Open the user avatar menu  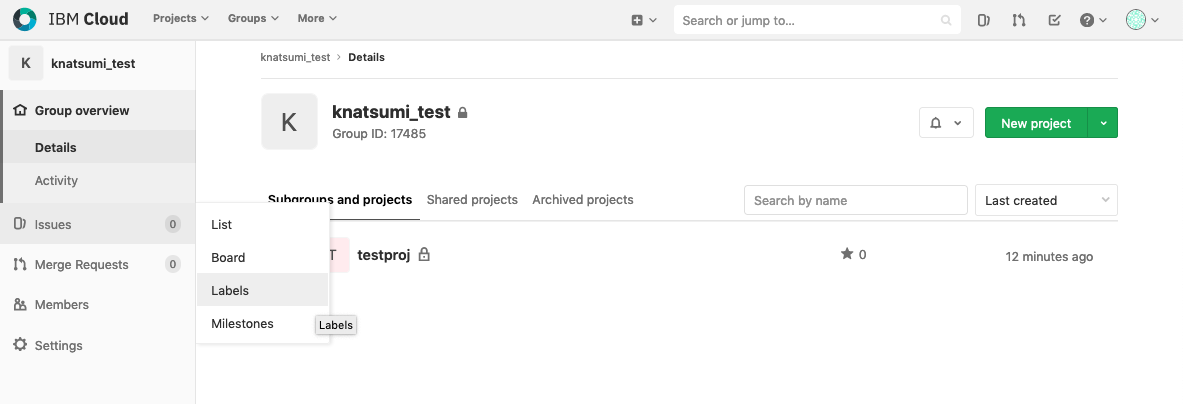tap(1142, 20)
